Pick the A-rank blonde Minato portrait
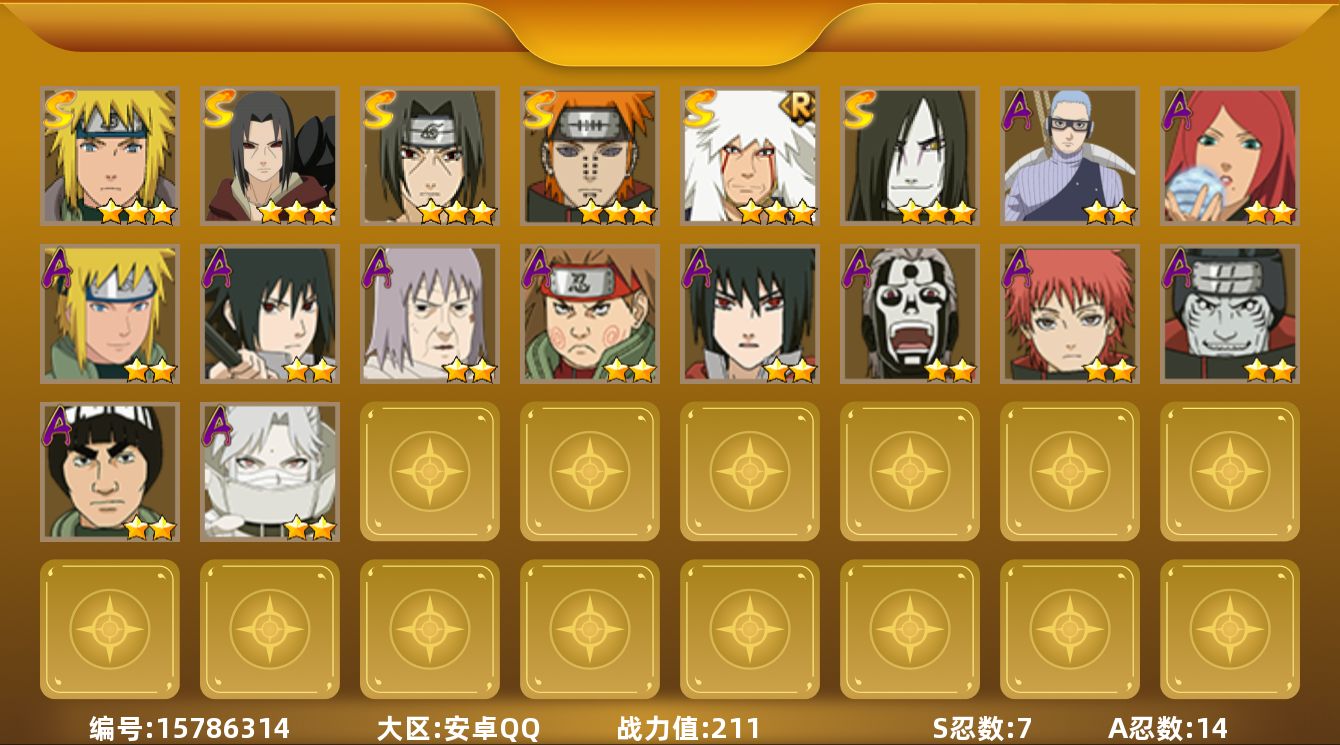 110,314
